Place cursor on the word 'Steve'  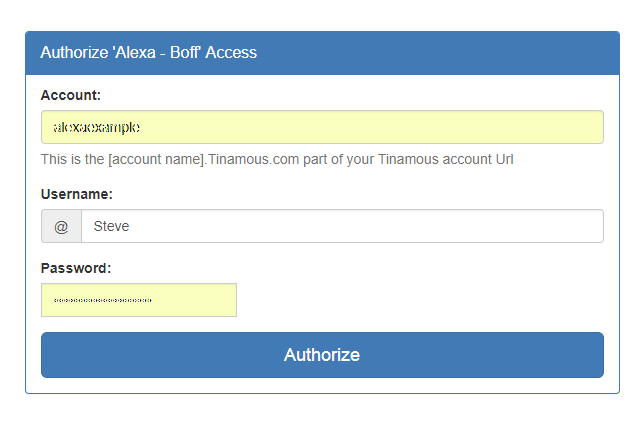tap(111, 226)
